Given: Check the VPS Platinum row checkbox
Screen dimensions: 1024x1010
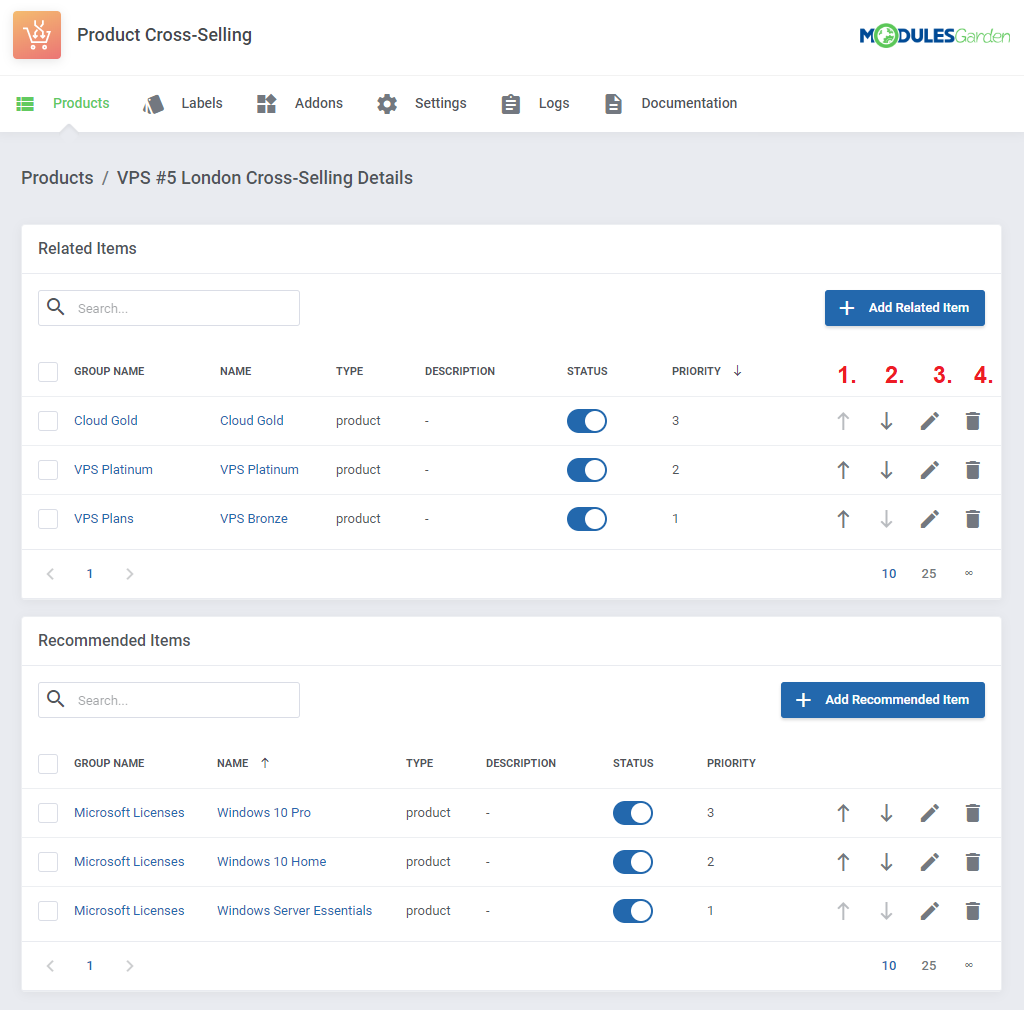Looking at the screenshot, I should coord(48,470).
